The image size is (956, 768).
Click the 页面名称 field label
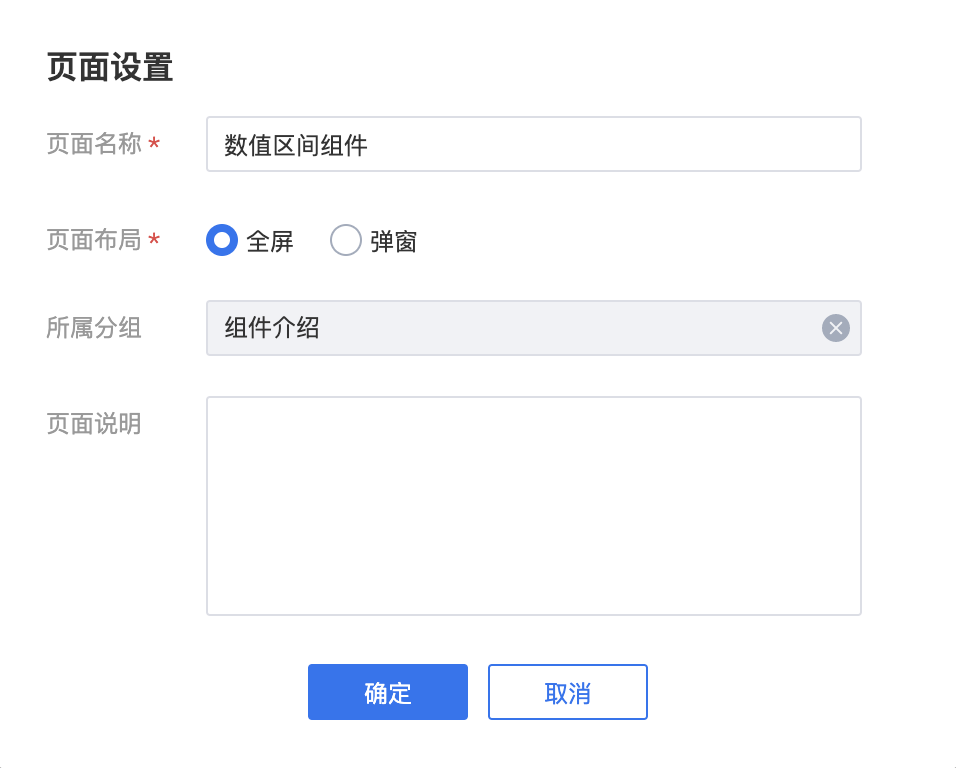[94, 144]
